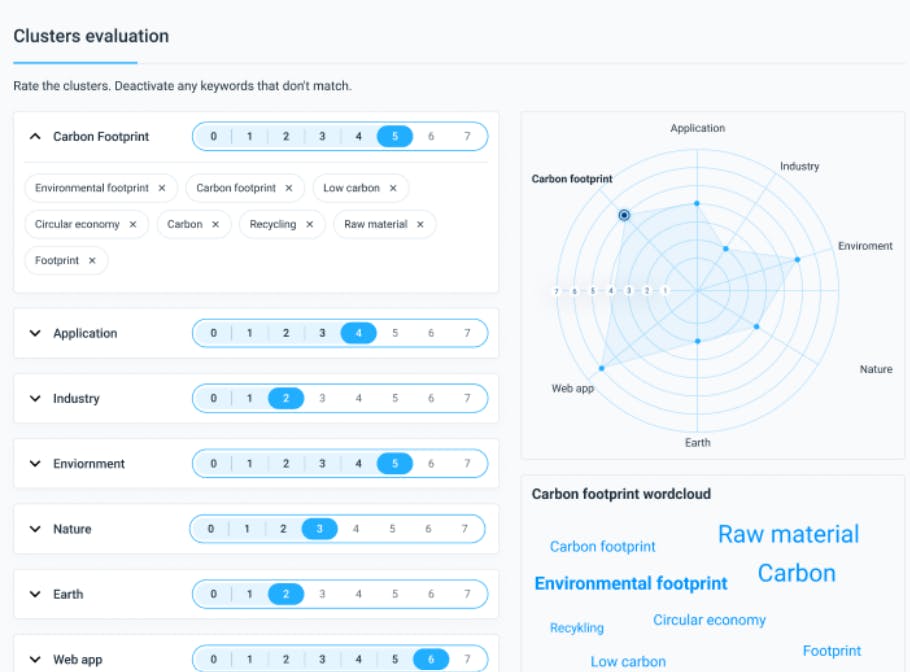Rate Industry cluster as 0
Image resolution: width=910 pixels, height=672 pixels.
tap(214, 398)
